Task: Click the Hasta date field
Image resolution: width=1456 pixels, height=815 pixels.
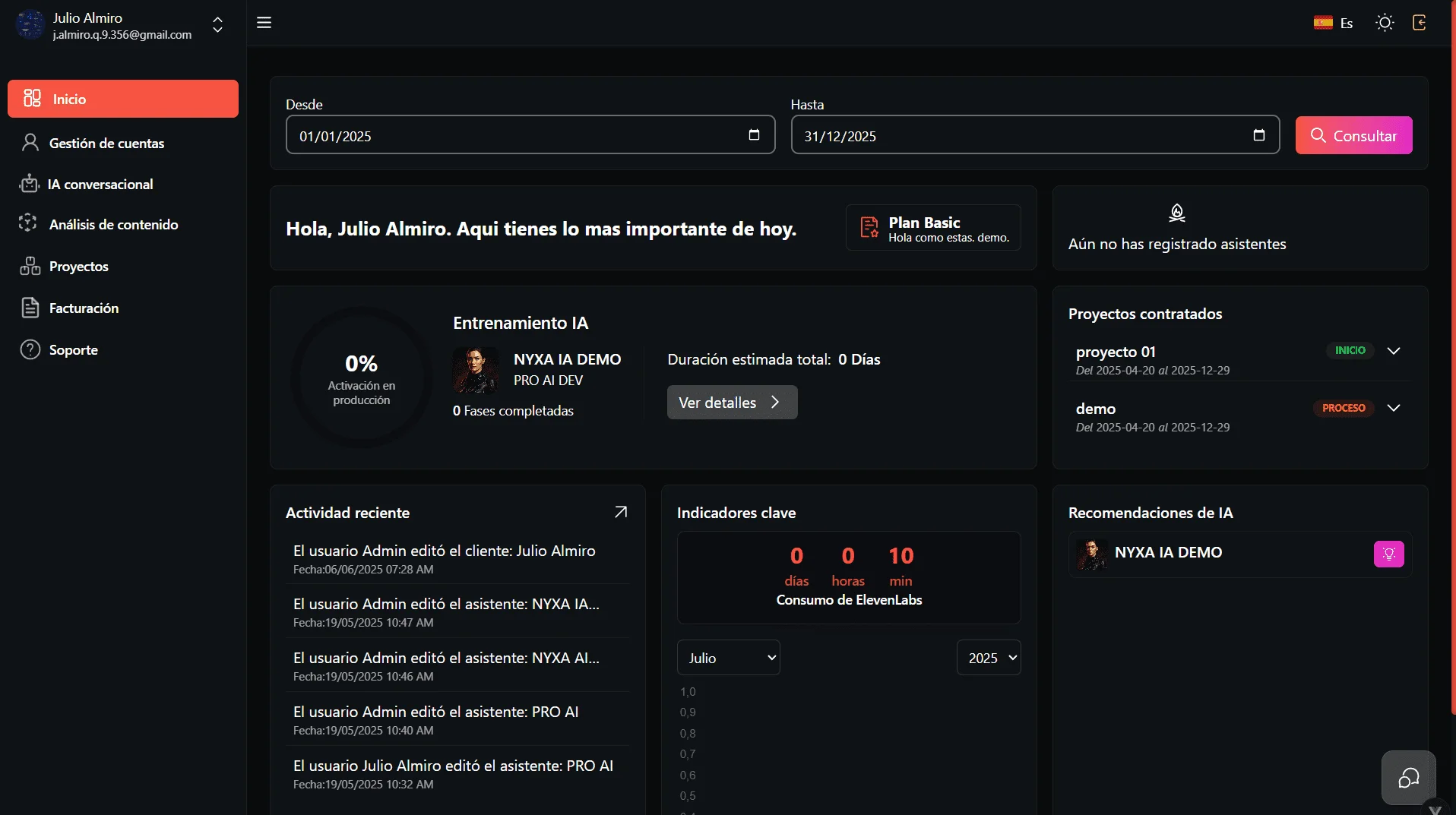Action: 1035,135
